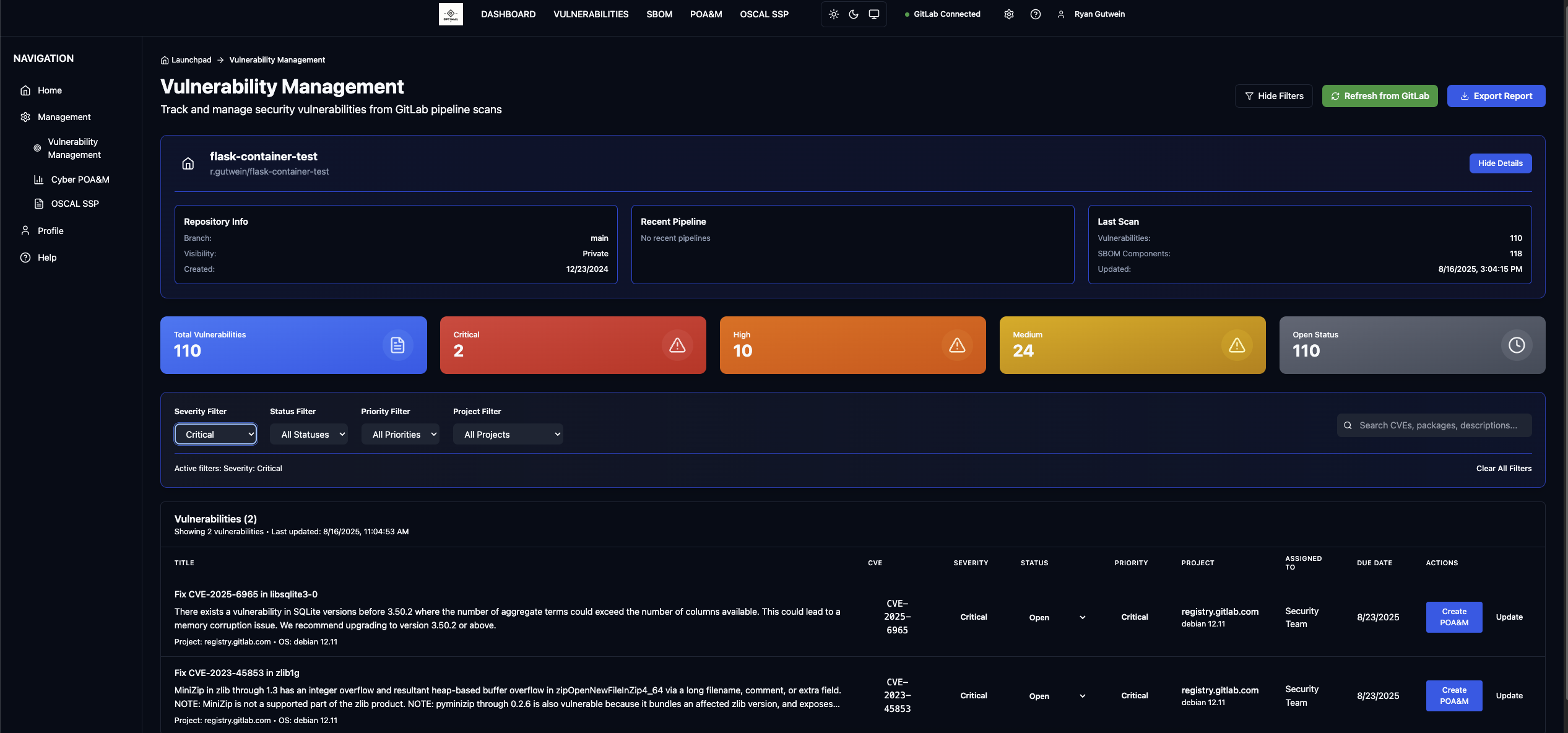Switch to light theme using sun icon
The height and width of the screenshot is (733, 1568).
tap(833, 14)
